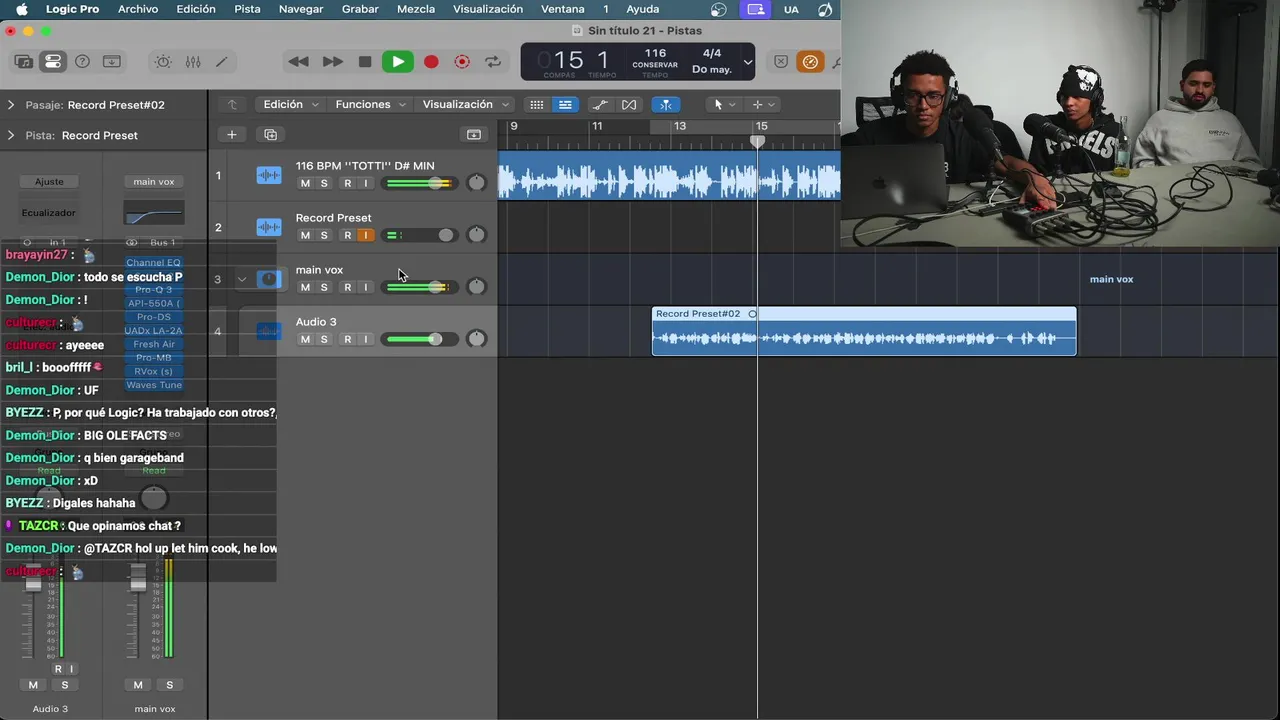Screen dimensions: 1280x720
Task: Open the Pista menu
Action: (247, 9)
